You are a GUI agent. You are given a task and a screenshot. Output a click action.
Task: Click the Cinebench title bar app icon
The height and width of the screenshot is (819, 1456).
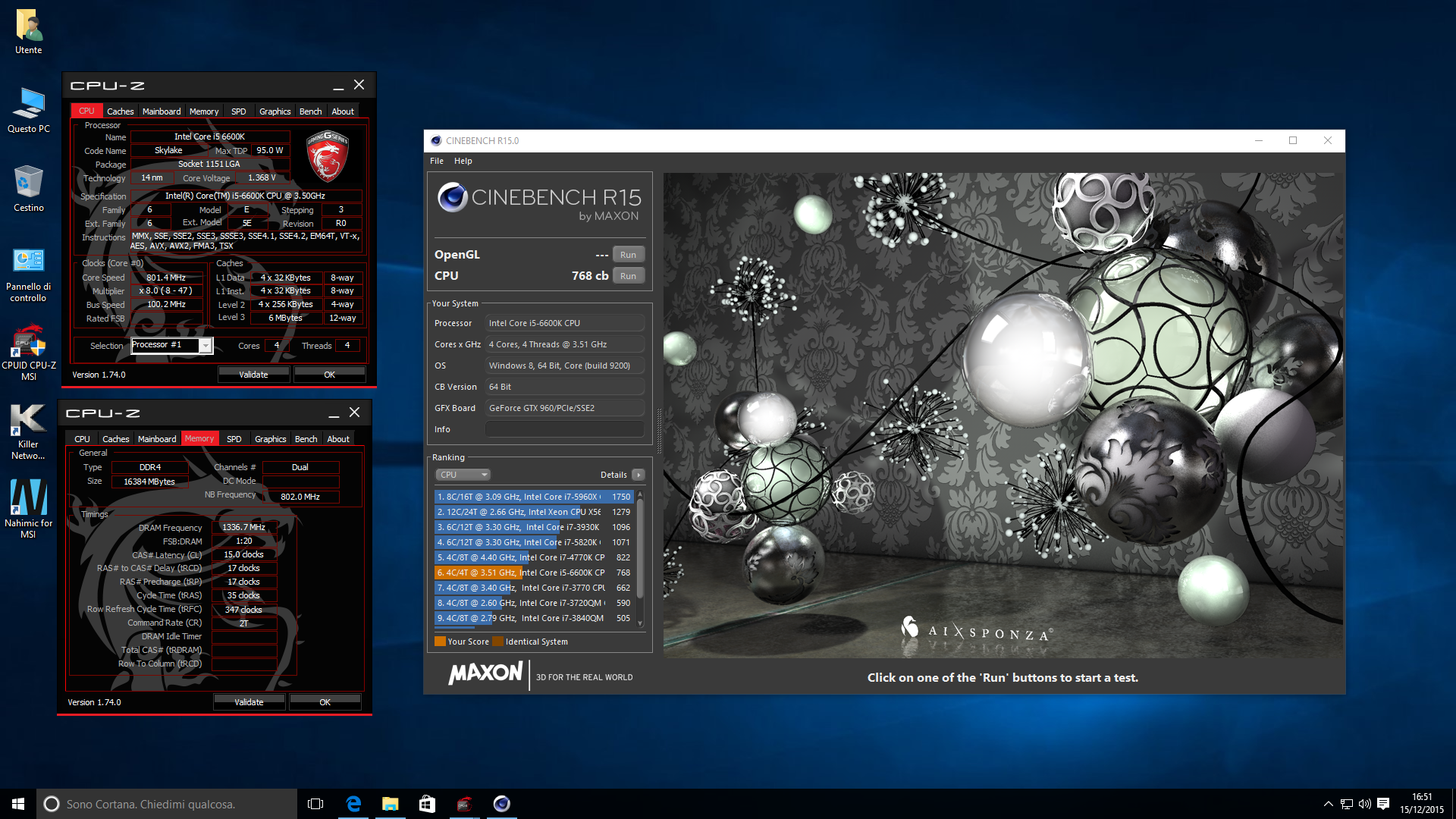436,140
